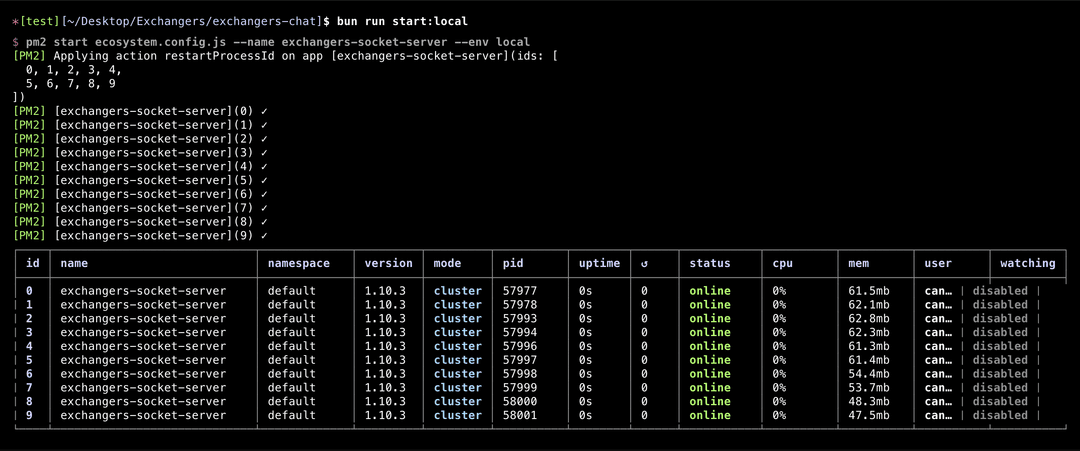Click 'exchangers-socket-server' name in pid 57999 row
The width and height of the screenshot is (1080, 451).
pos(143,388)
